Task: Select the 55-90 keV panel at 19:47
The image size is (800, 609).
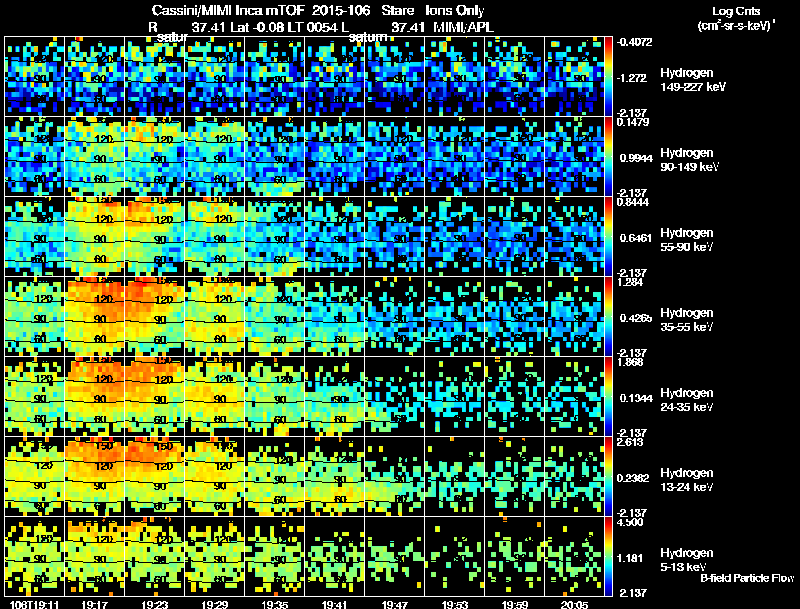Action: (x=394, y=237)
